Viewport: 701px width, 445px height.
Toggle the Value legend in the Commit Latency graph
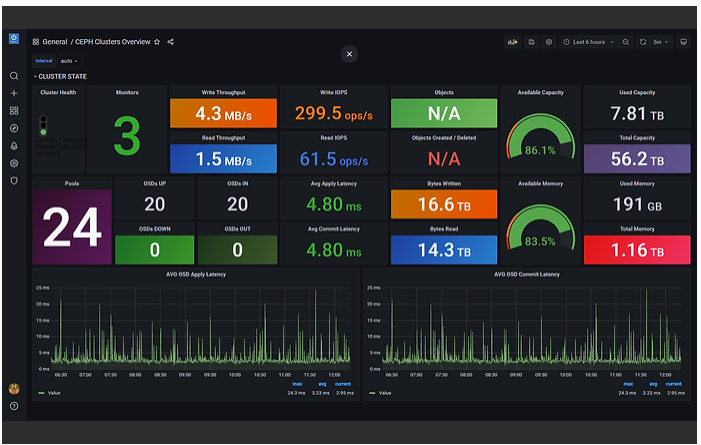tap(380, 393)
